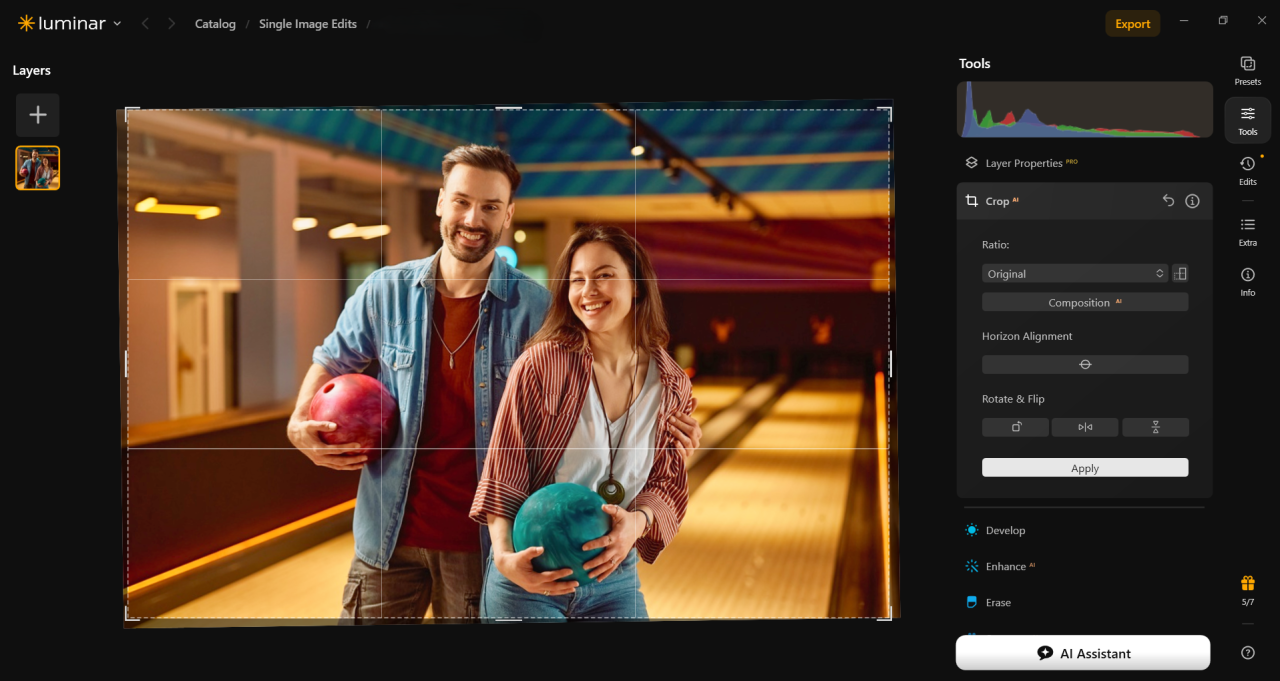This screenshot has height=681, width=1280.
Task: Click the Horizon Alignment button
Action: click(1085, 365)
